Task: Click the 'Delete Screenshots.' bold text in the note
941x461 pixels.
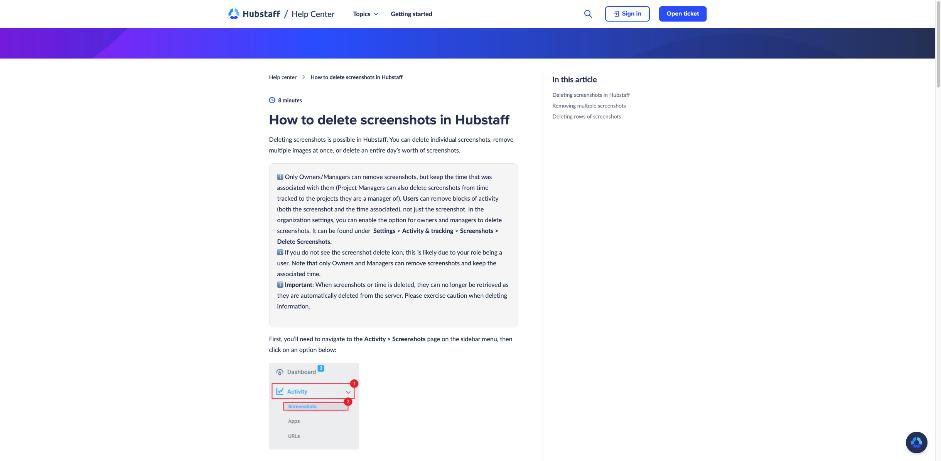Action: [304, 241]
